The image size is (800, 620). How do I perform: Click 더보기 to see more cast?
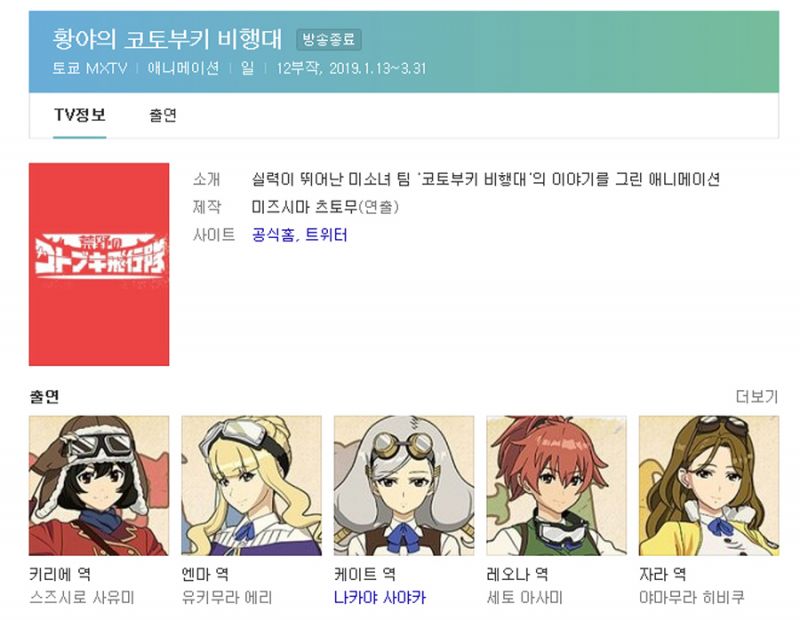(757, 396)
